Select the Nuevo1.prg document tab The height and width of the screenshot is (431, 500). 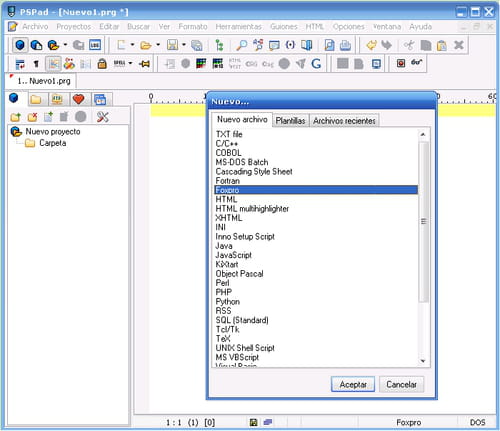(41, 81)
